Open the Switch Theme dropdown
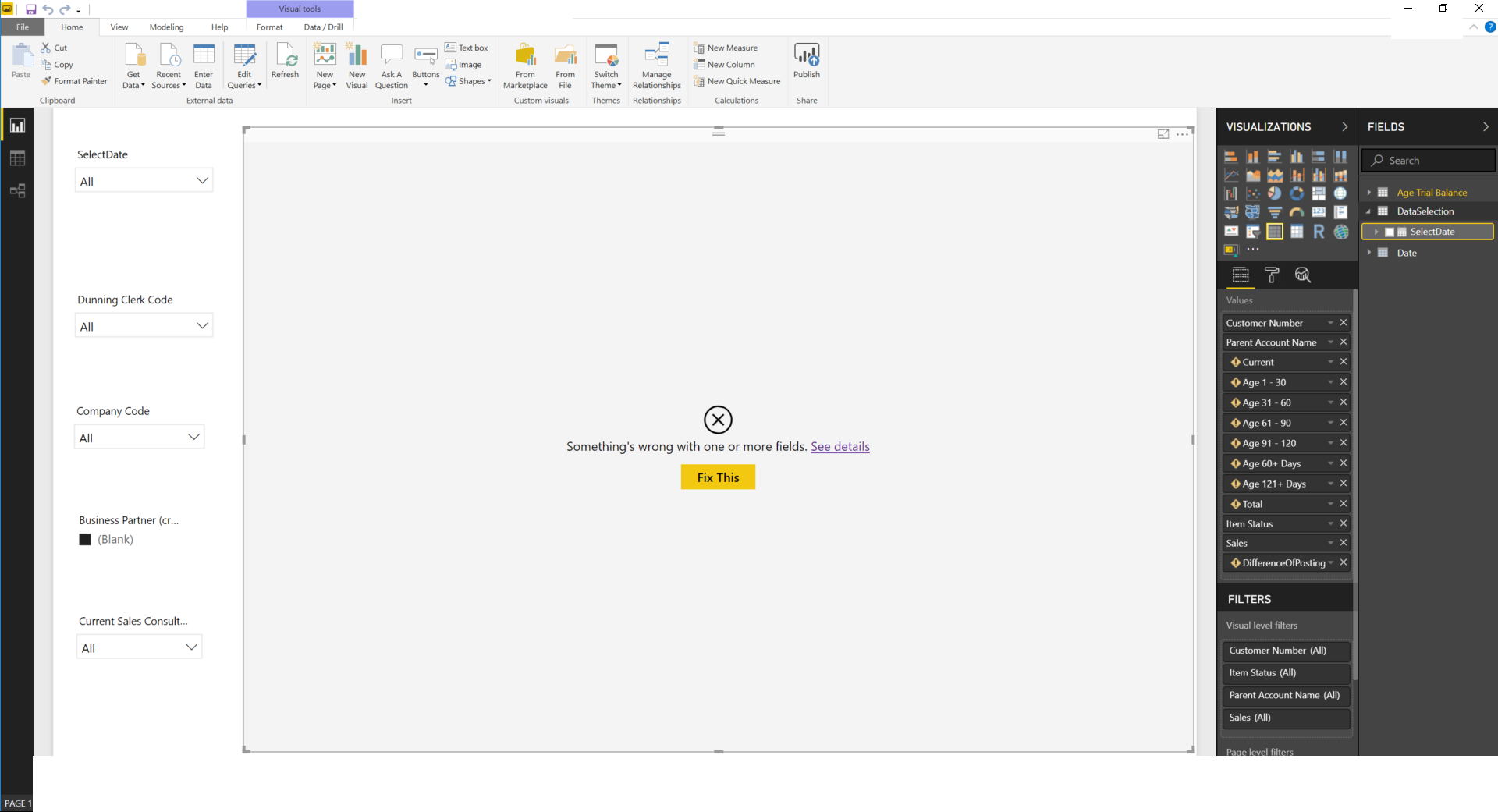This screenshot has height=812, width=1498. point(606,66)
